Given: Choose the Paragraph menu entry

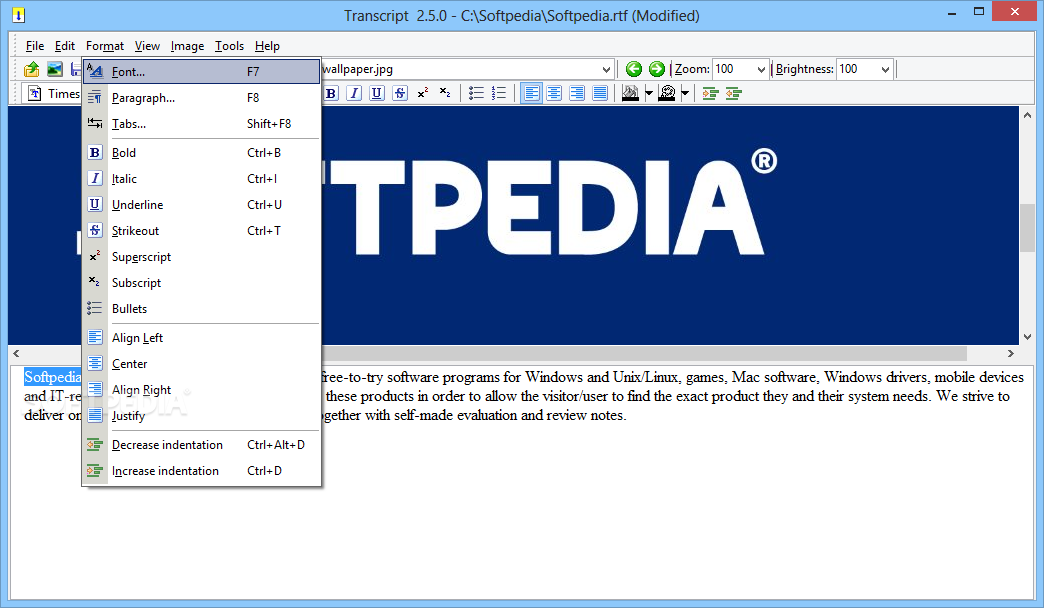Looking at the screenshot, I should (202, 98).
